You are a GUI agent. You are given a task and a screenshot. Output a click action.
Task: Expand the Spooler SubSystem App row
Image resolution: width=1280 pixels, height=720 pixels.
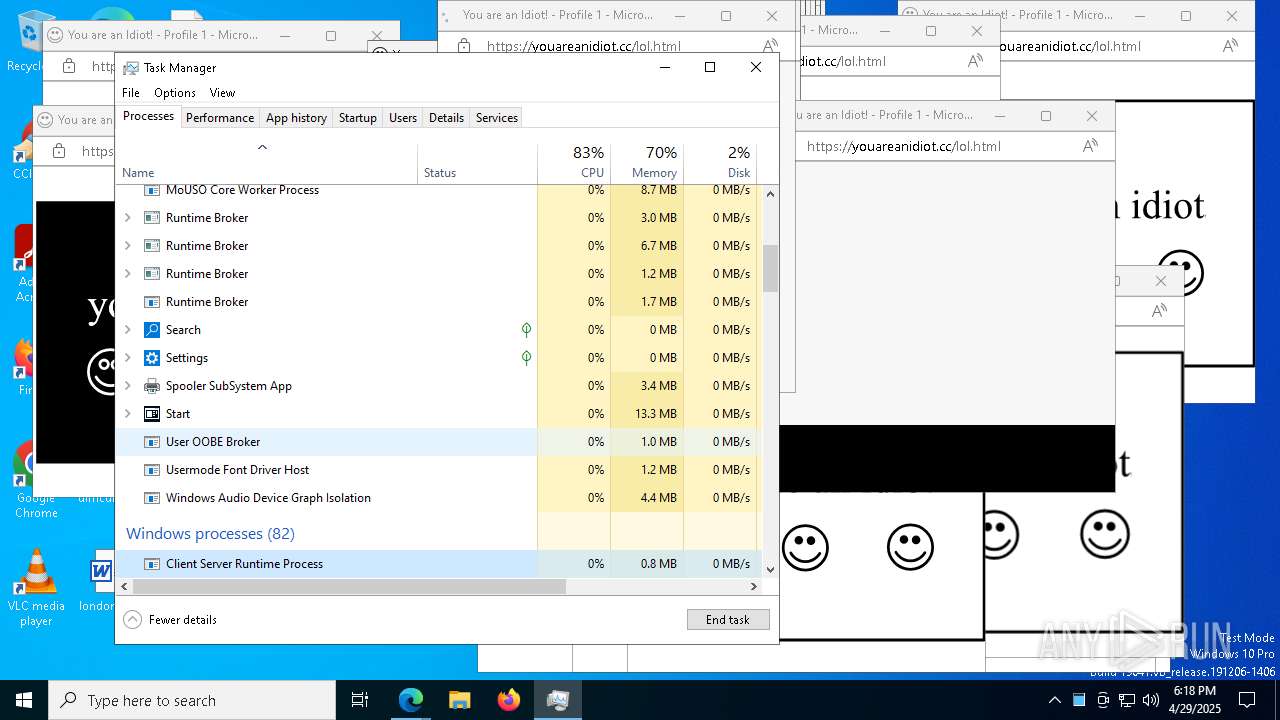[127, 385]
